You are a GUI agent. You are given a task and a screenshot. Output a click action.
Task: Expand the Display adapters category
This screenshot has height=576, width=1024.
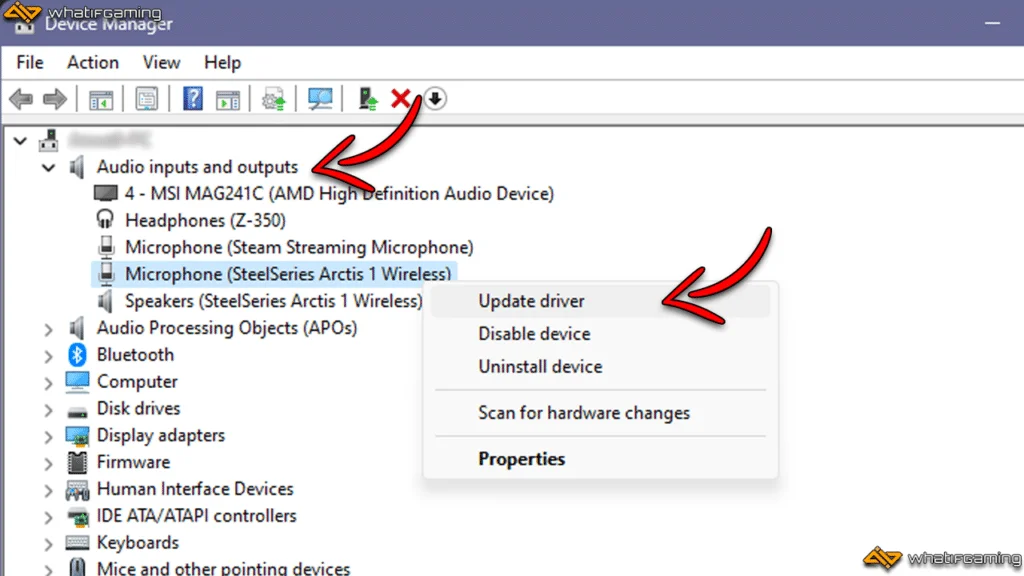point(48,436)
